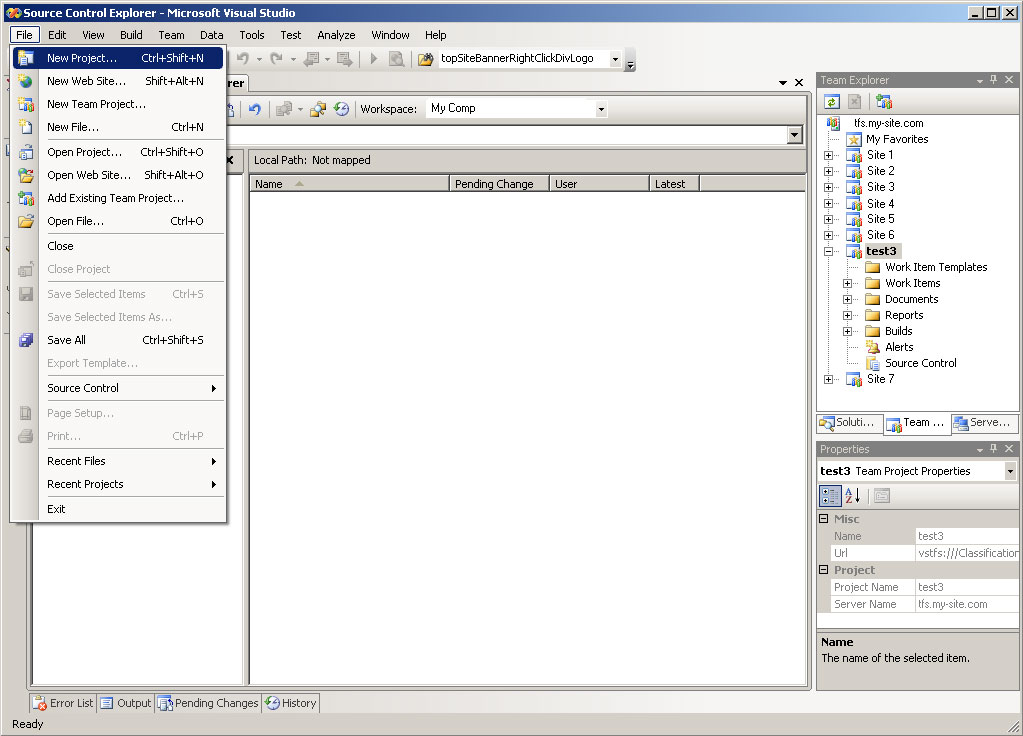This screenshot has height=736, width=1023.
Task: Switch to the Solution Explorer tab
Action: [x=849, y=423]
